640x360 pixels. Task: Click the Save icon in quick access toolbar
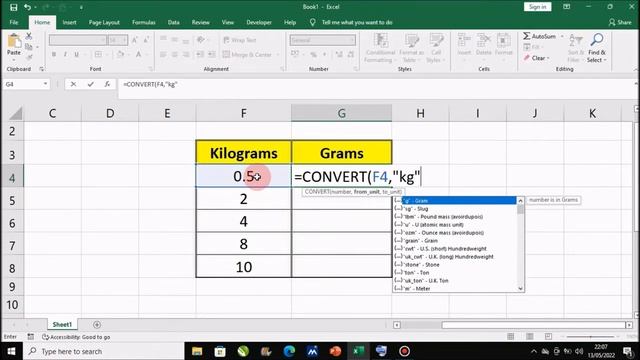(13, 7)
